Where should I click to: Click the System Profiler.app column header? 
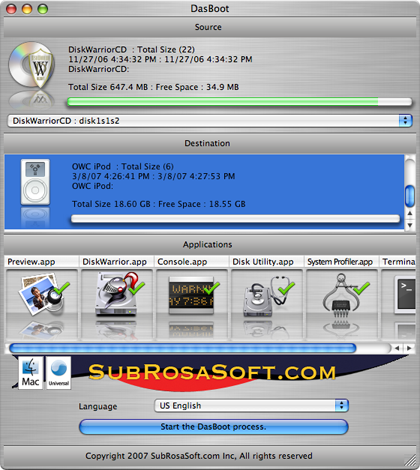tap(342, 262)
